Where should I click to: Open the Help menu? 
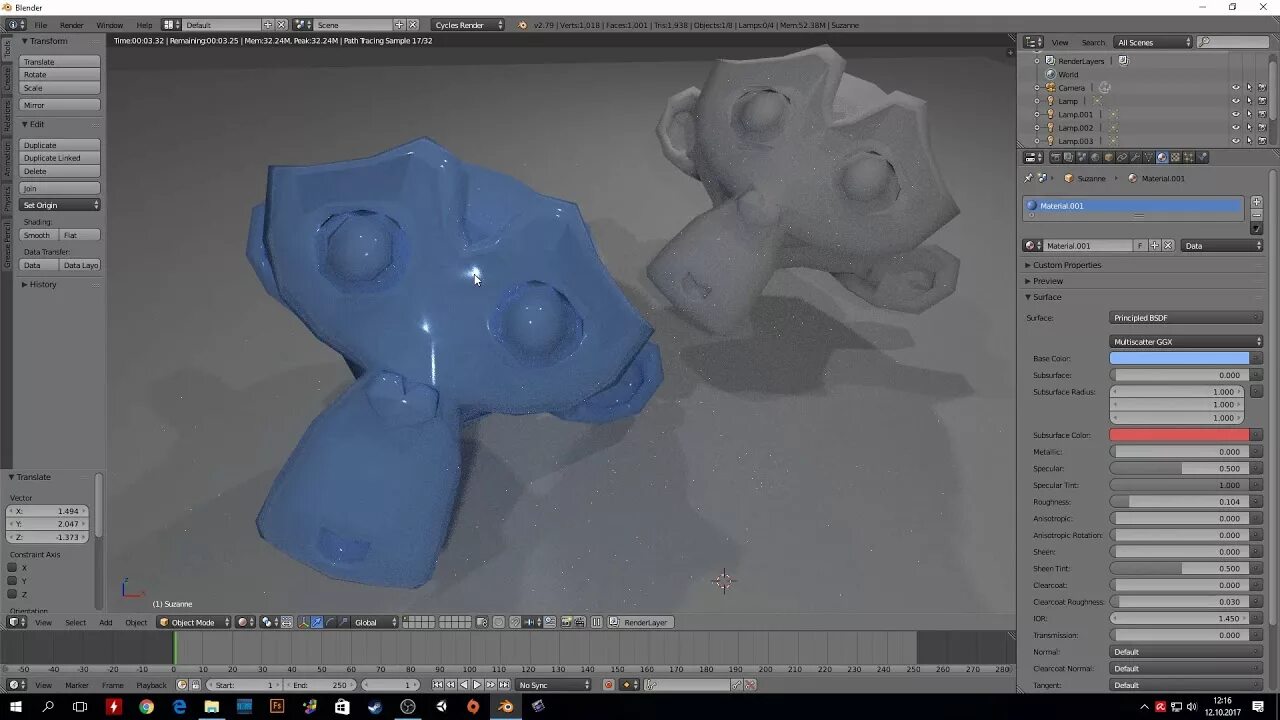[x=145, y=25]
